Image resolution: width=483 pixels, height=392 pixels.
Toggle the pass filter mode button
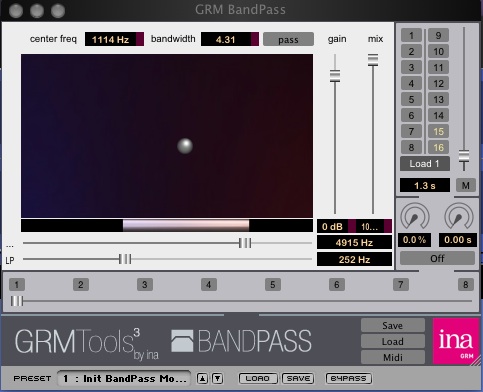[x=288, y=39]
